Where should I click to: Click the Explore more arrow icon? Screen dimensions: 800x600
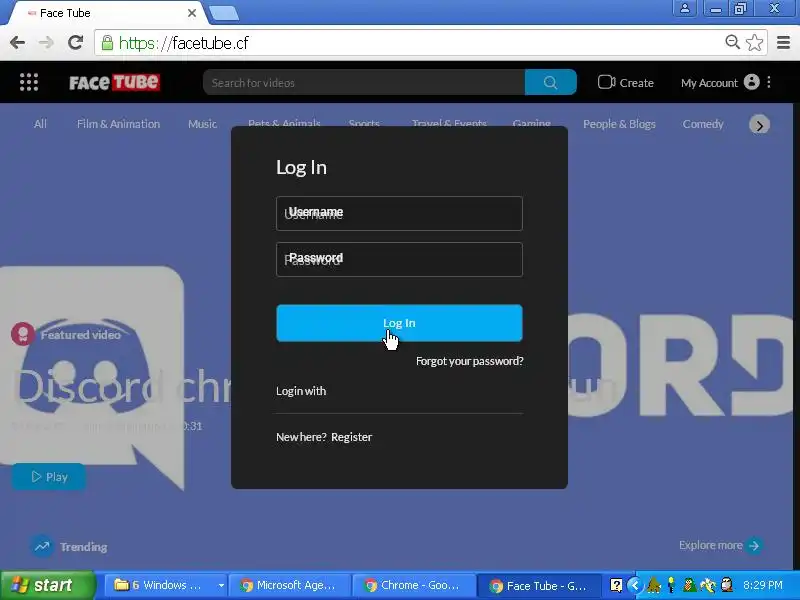tap(754, 545)
